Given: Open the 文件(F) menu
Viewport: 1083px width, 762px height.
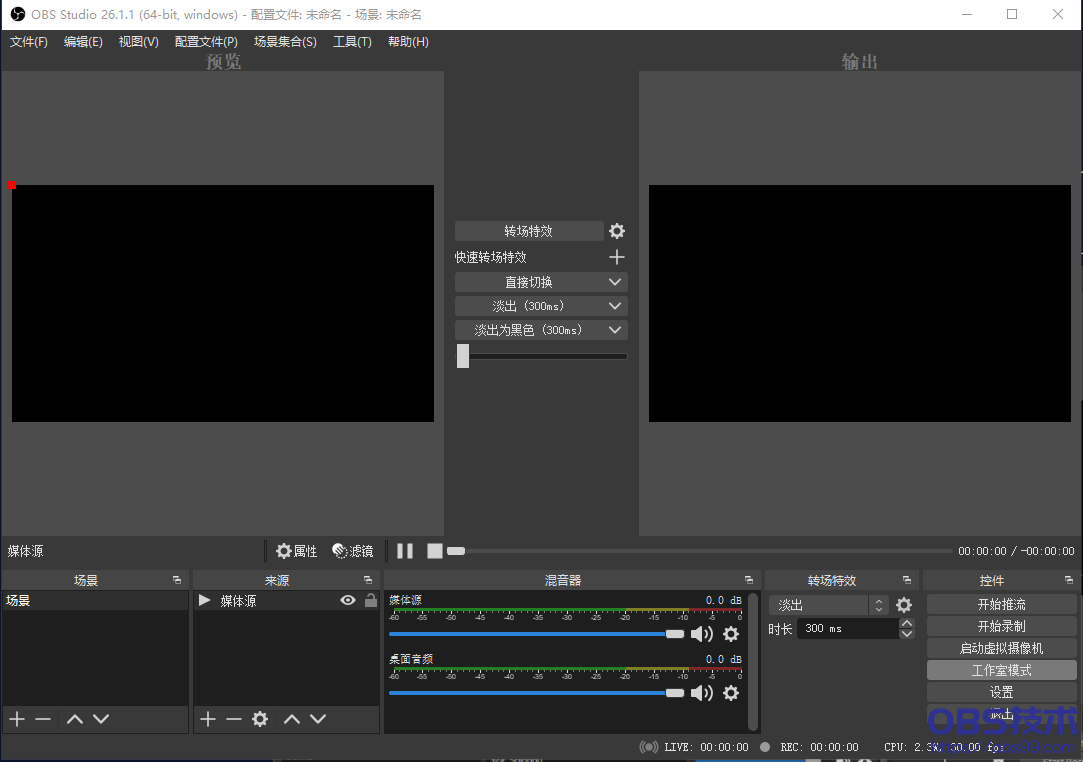Looking at the screenshot, I should click(x=28, y=41).
